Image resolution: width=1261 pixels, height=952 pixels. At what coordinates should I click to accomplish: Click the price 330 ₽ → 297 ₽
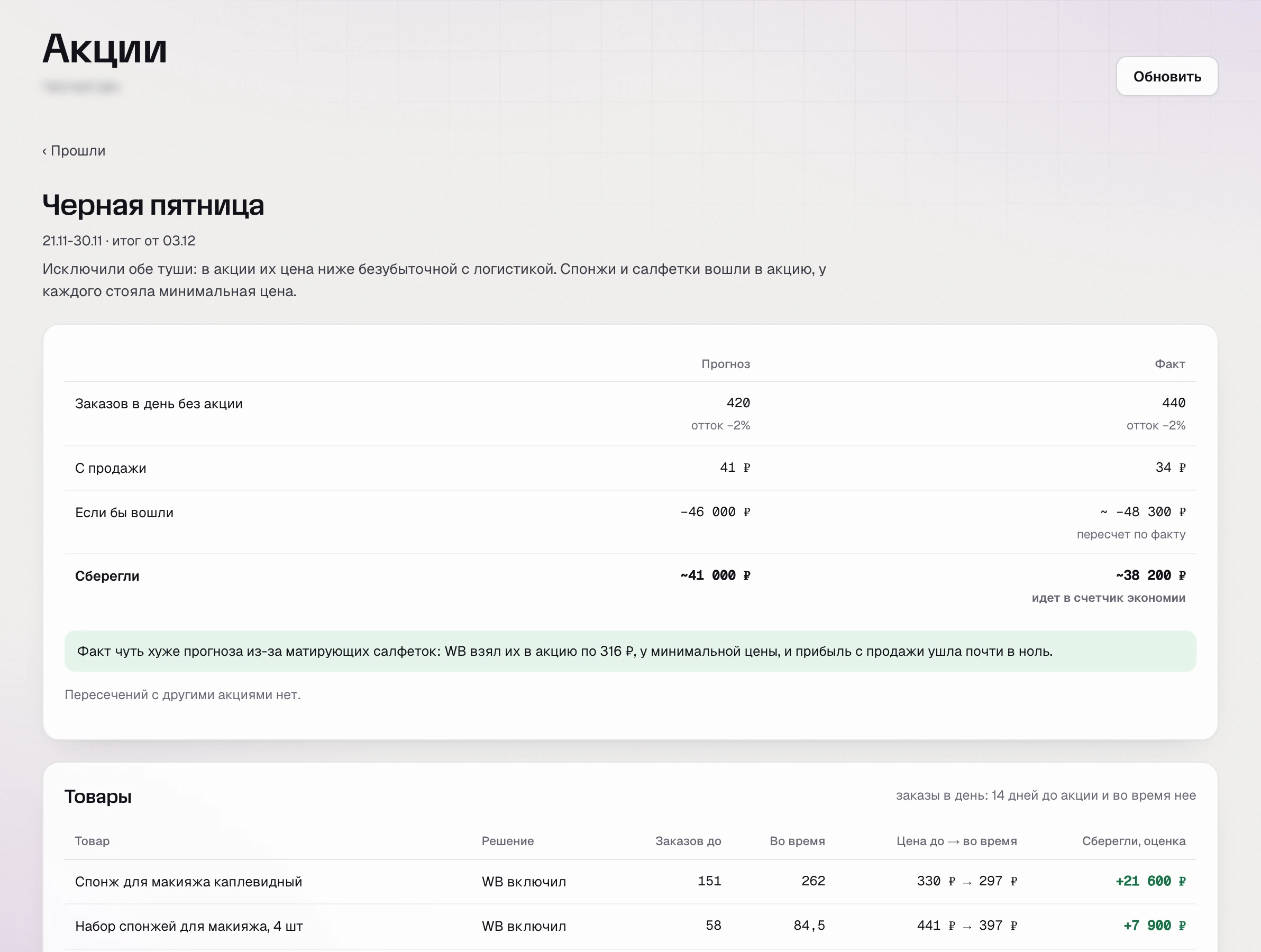tap(967, 881)
